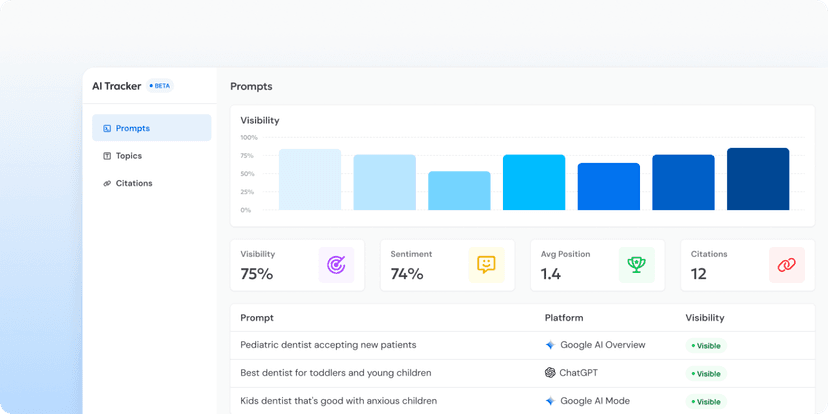
Task: Open 'Kids dentist that's good with anxious children'
Action: click(338, 401)
